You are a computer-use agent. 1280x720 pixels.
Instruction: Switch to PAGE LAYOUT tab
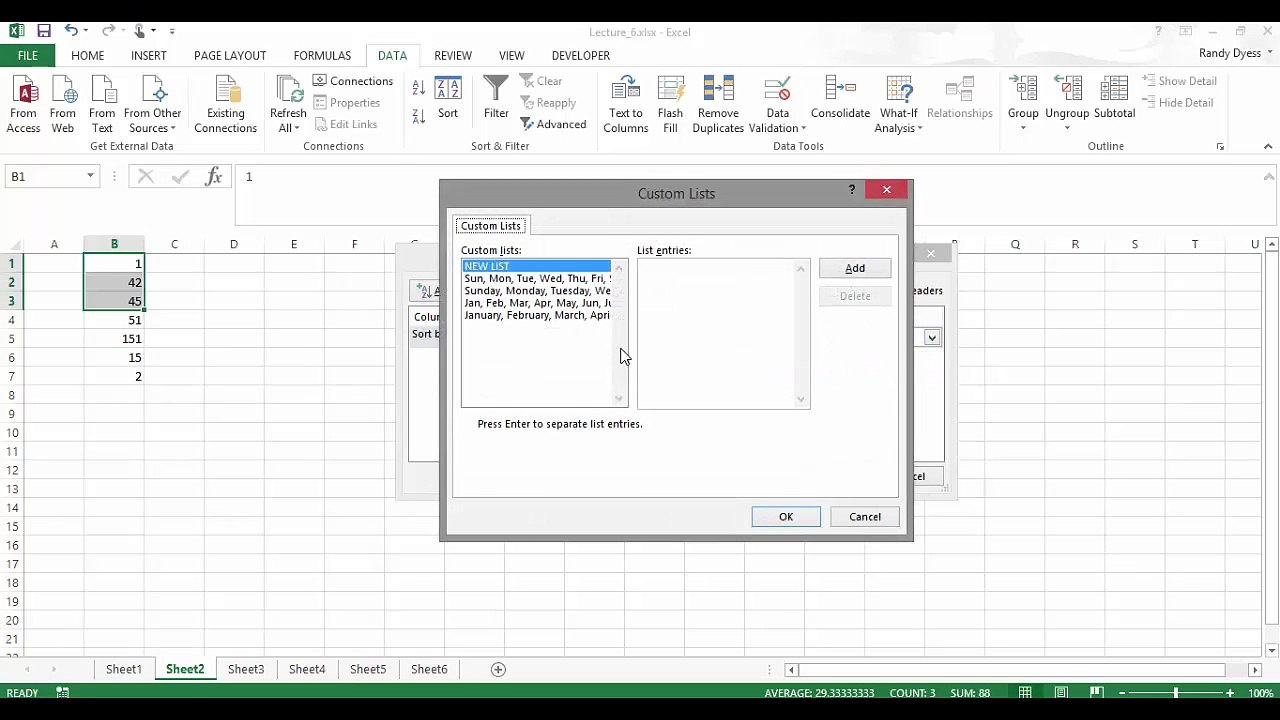click(x=230, y=56)
